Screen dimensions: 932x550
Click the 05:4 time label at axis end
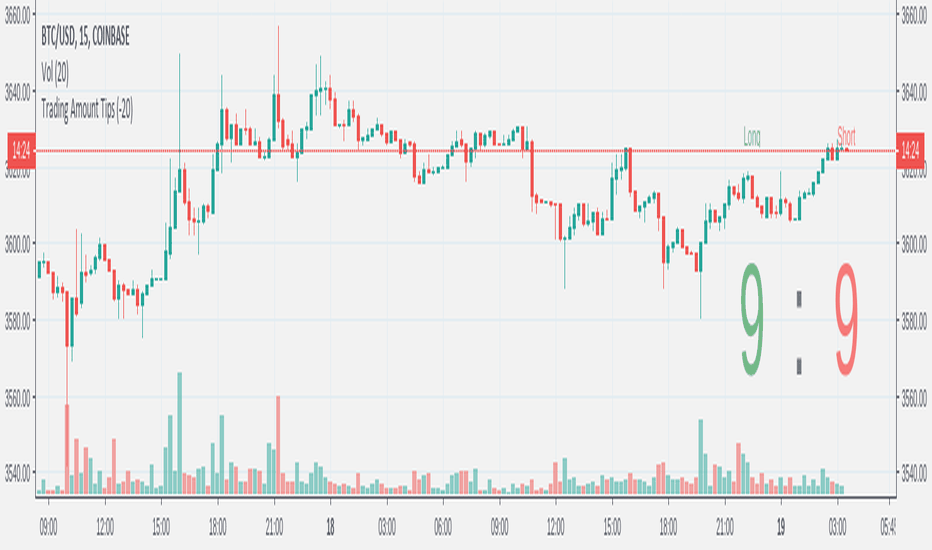887,527
